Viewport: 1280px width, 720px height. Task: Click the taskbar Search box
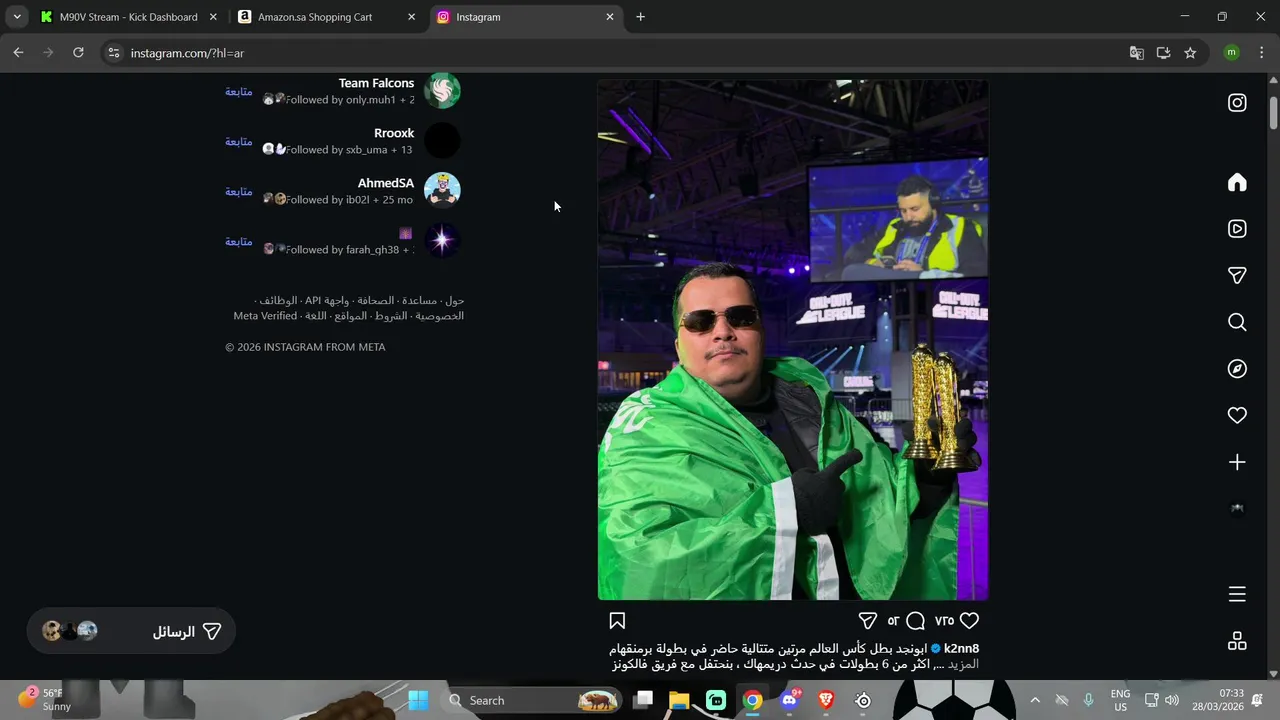[x=533, y=700]
